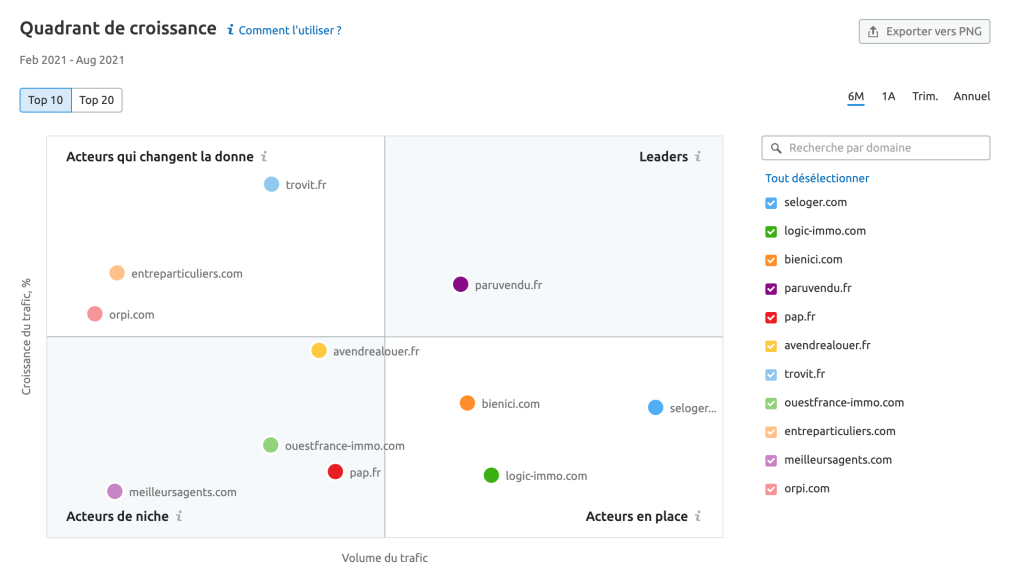
Task: Toggle the entreparticuliers.com checkbox
Action: [x=771, y=432]
